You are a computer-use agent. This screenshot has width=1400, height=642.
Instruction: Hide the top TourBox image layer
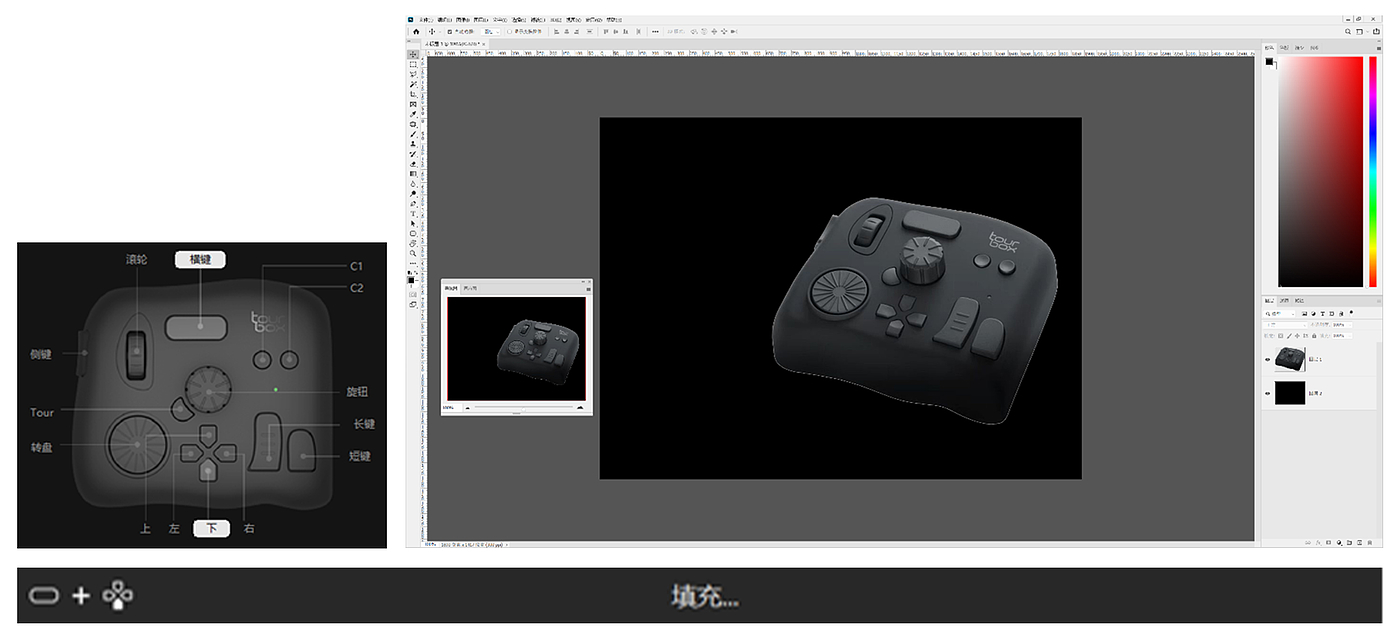pyautogui.click(x=1268, y=360)
